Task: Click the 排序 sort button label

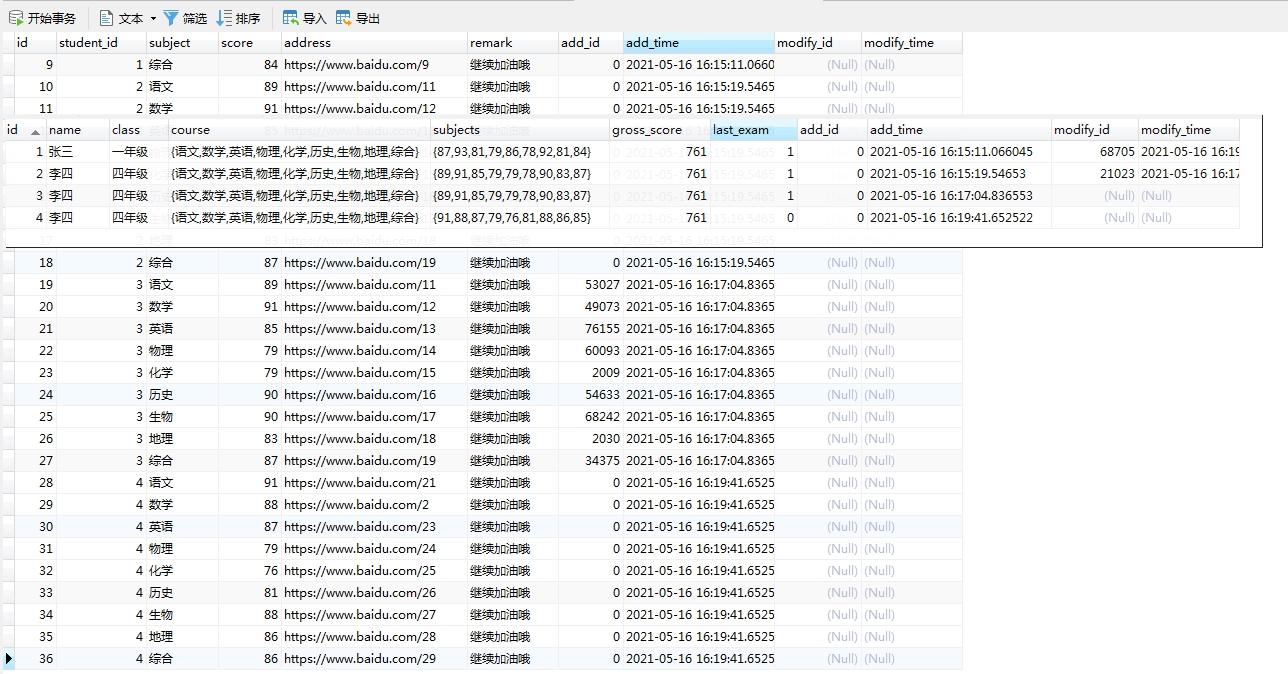Action: coord(248,18)
